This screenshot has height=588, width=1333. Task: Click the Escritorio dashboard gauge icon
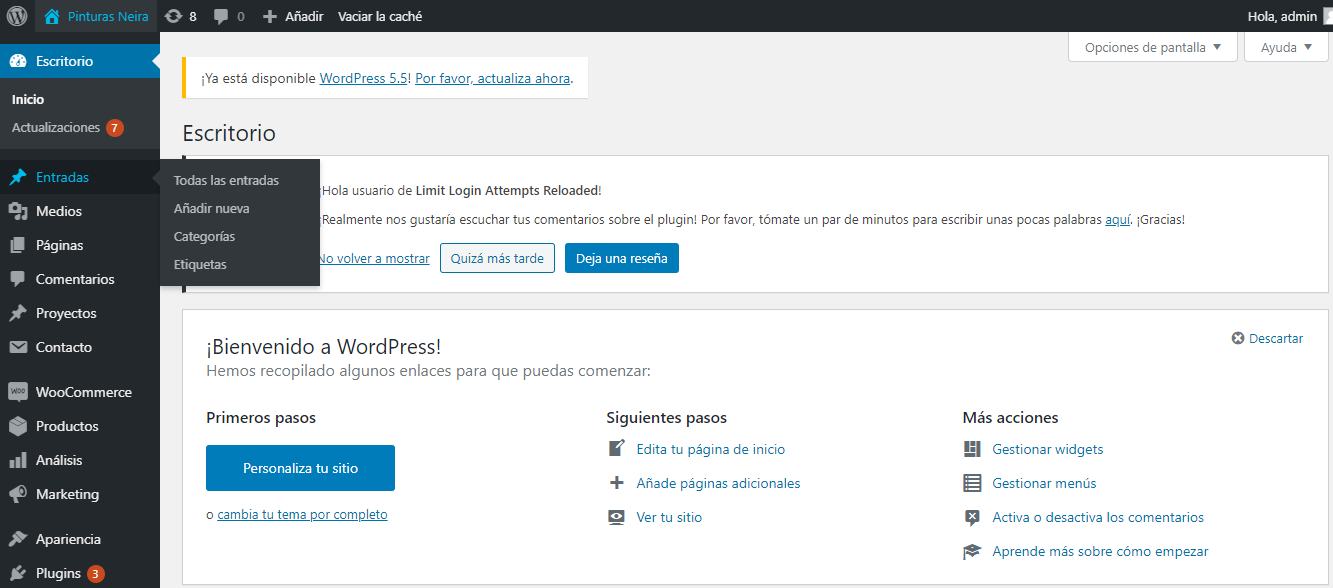point(18,61)
